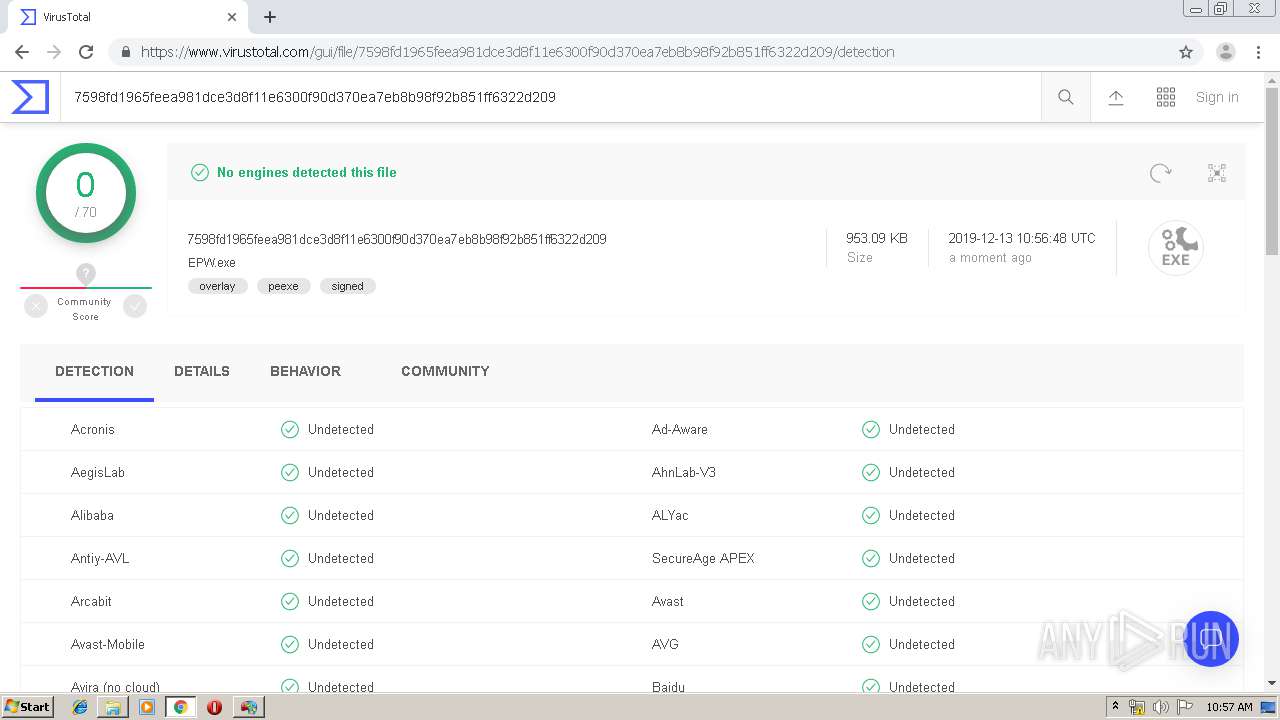Click Internet Explorer taskbar icon
Screen dimensions: 1280x720
(80, 707)
